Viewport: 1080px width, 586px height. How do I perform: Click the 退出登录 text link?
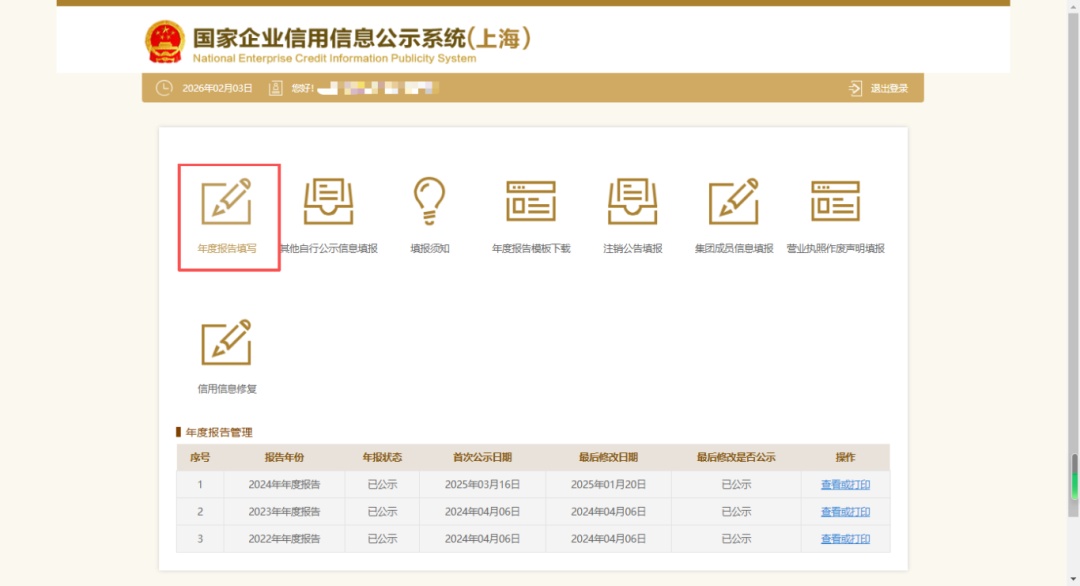point(889,88)
